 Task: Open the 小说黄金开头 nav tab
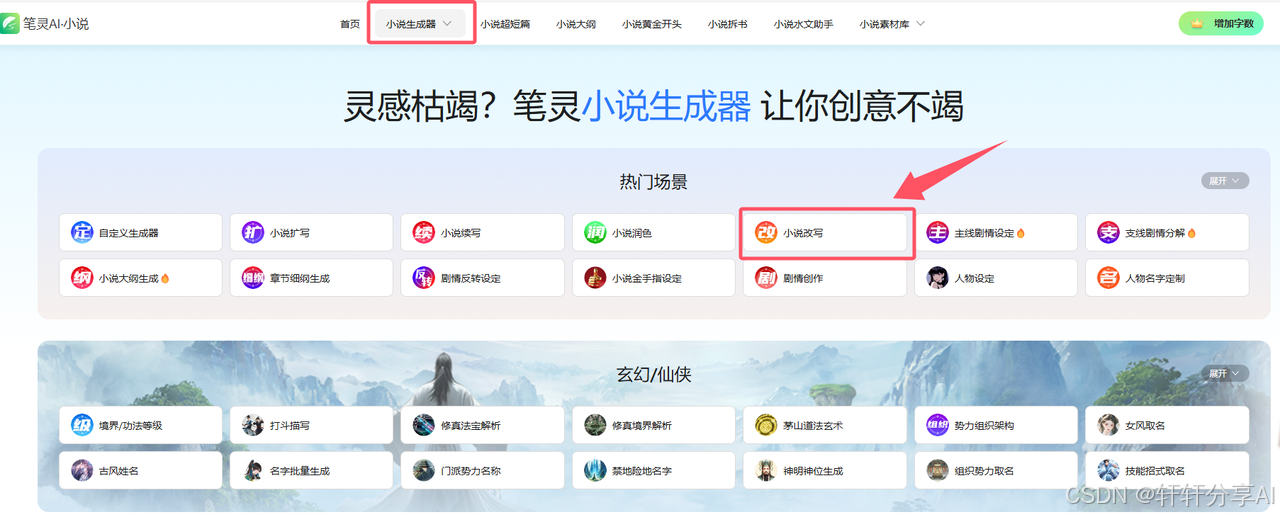pyautogui.click(x=652, y=24)
